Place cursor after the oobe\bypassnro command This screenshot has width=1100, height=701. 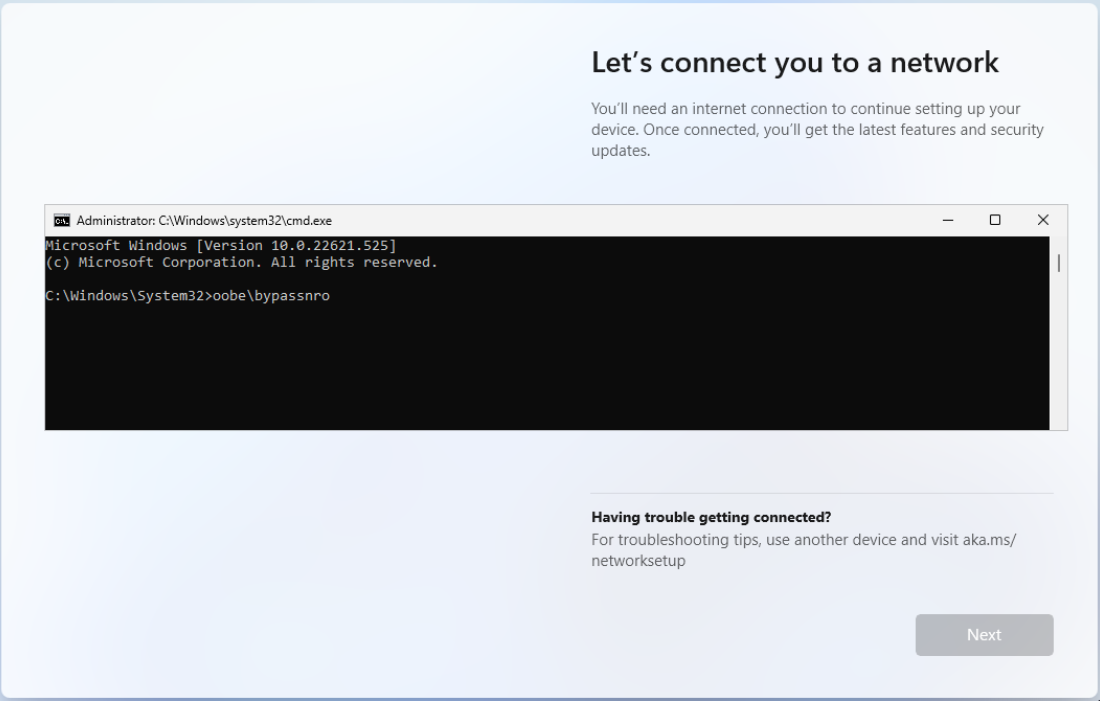point(335,295)
